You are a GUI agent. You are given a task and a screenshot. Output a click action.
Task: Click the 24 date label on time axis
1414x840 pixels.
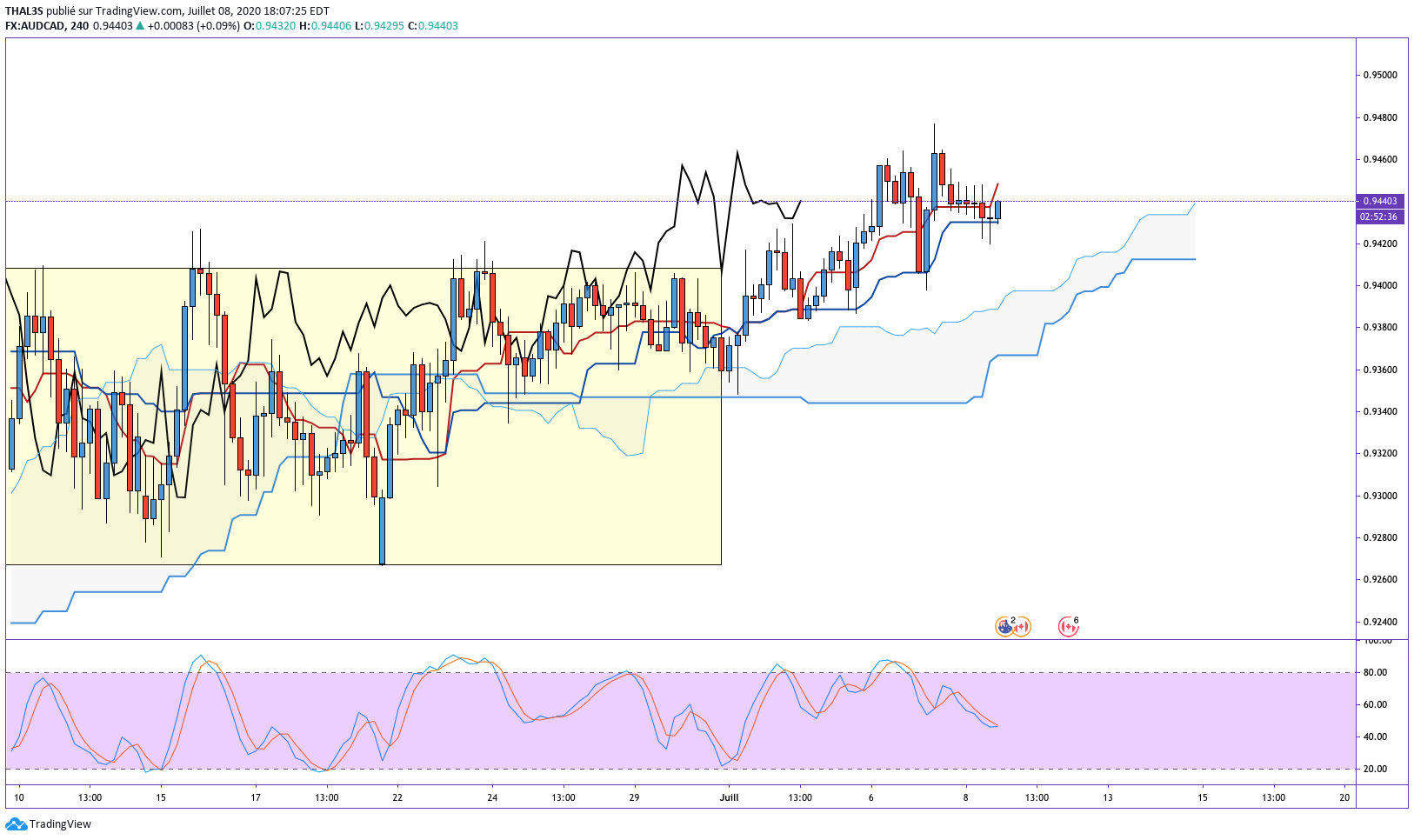492,797
